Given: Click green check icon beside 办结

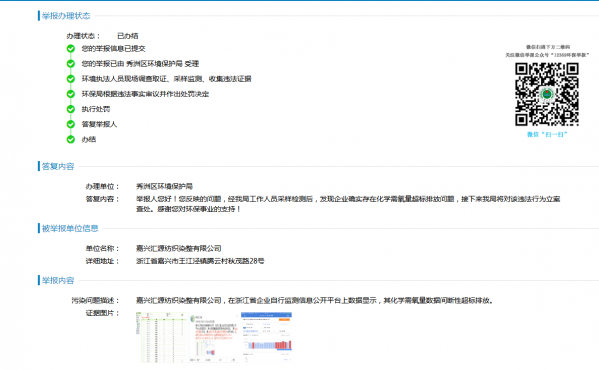Looking at the screenshot, I should pyautogui.click(x=71, y=139).
